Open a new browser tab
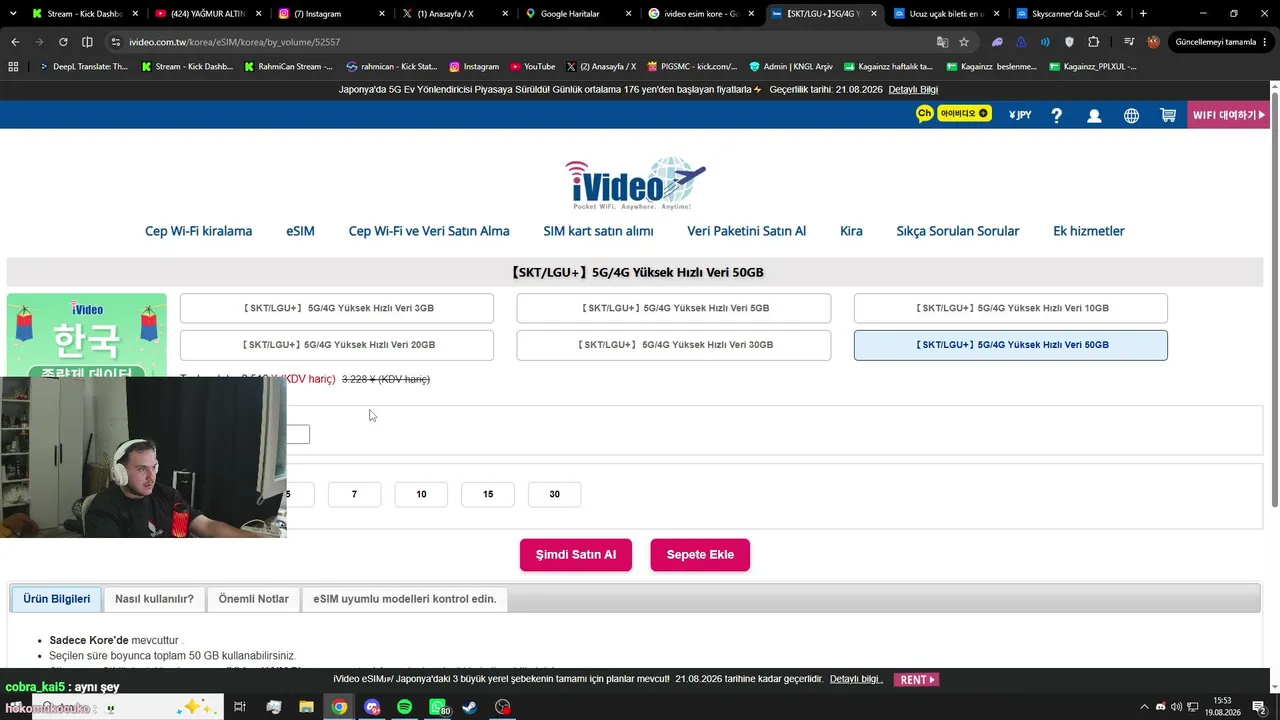The height and width of the screenshot is (720, 1280). (x=1143, y=14)
